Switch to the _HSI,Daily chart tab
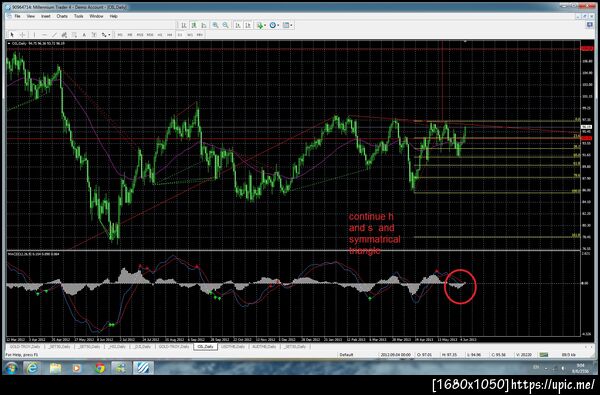Viewport: 600px width, 395px height. coord(116,347)
